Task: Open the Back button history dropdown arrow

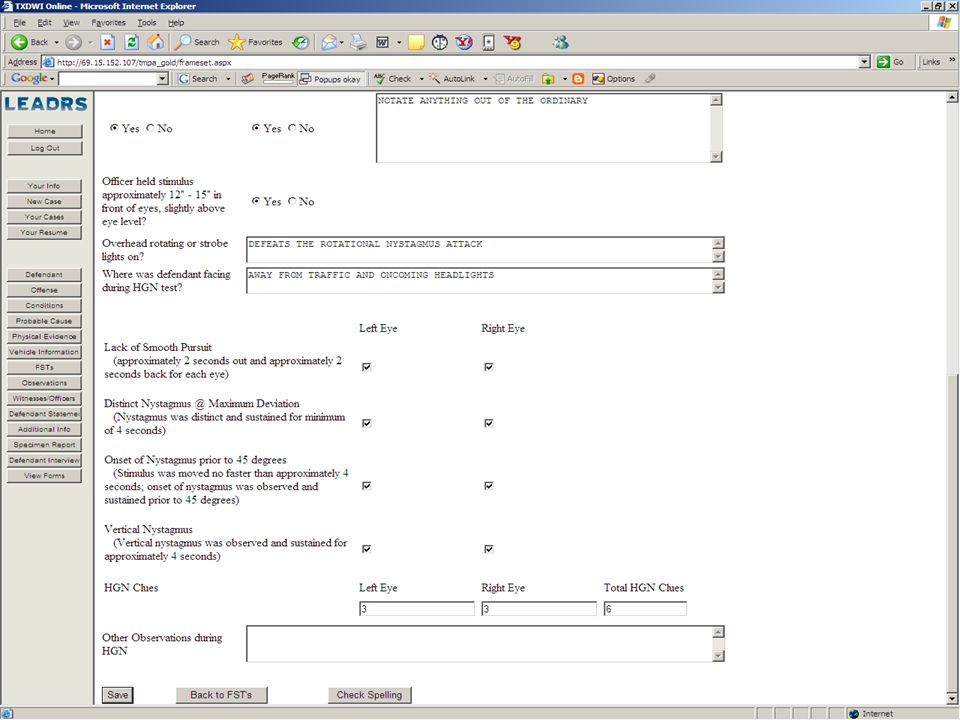Action: (x=56, y=42)
